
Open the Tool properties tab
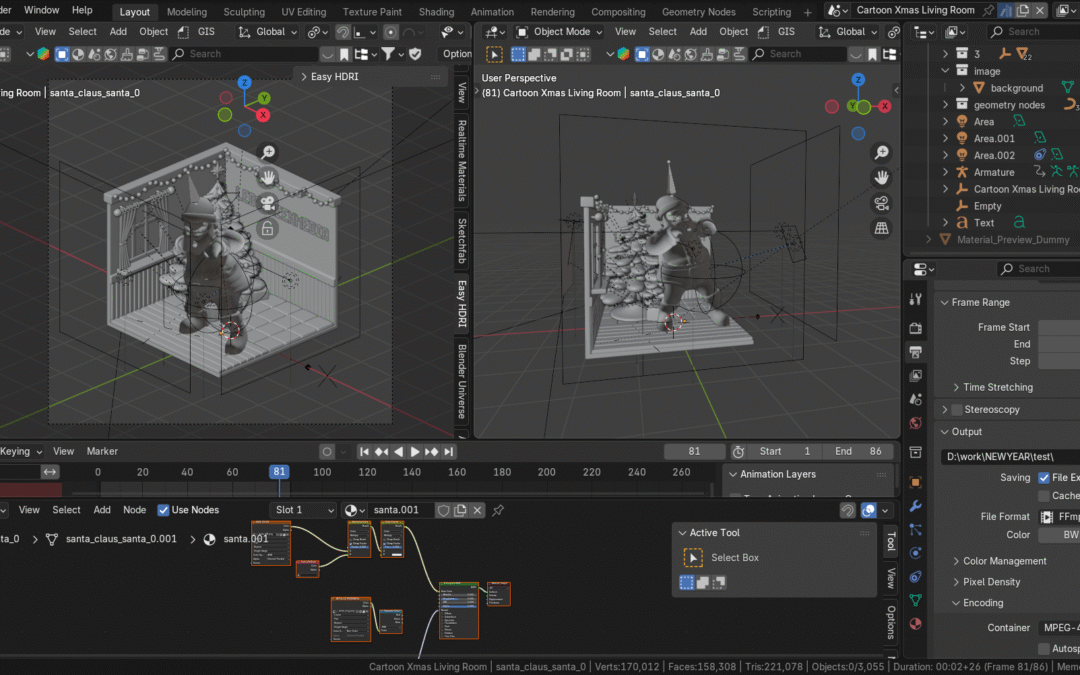(915, 299)
